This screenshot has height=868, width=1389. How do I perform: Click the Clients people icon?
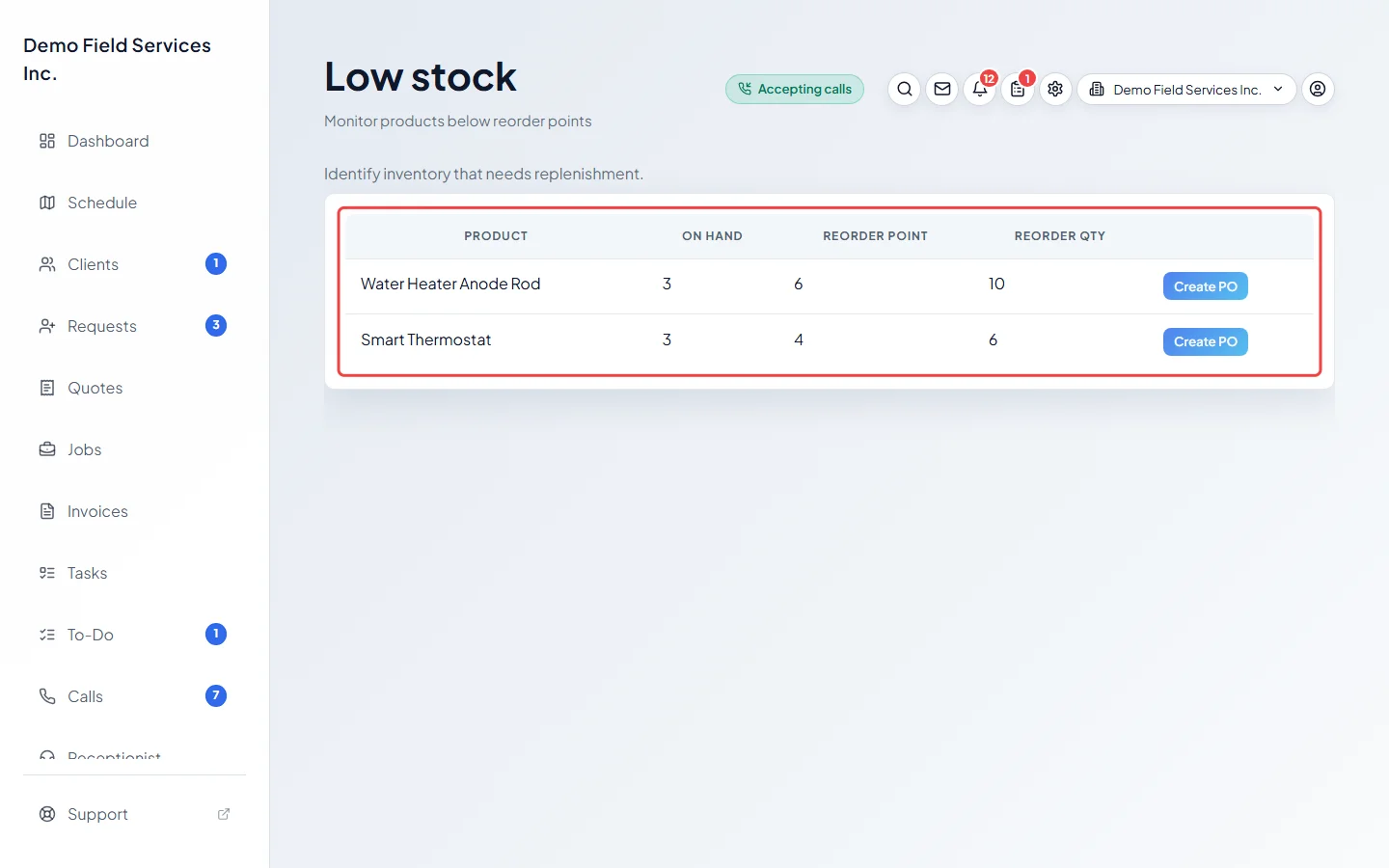click(47, 264)
